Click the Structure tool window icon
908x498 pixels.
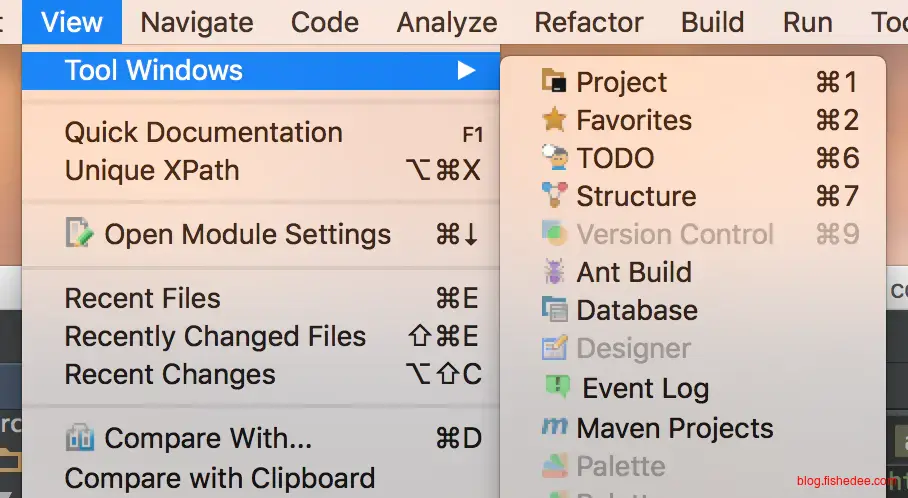[x=553, y=196]
